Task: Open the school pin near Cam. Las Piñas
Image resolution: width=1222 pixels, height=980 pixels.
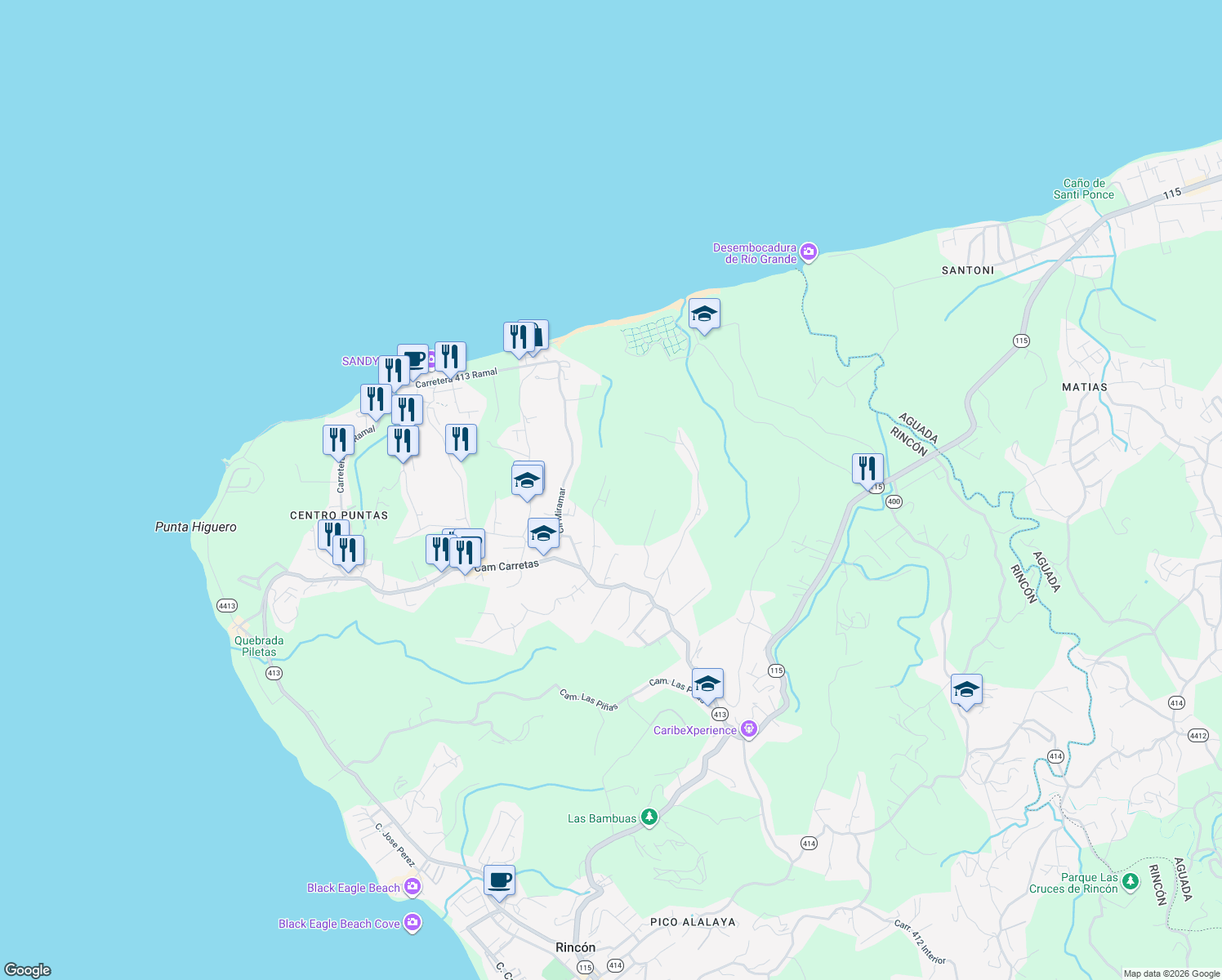Action: coord(707,684)
